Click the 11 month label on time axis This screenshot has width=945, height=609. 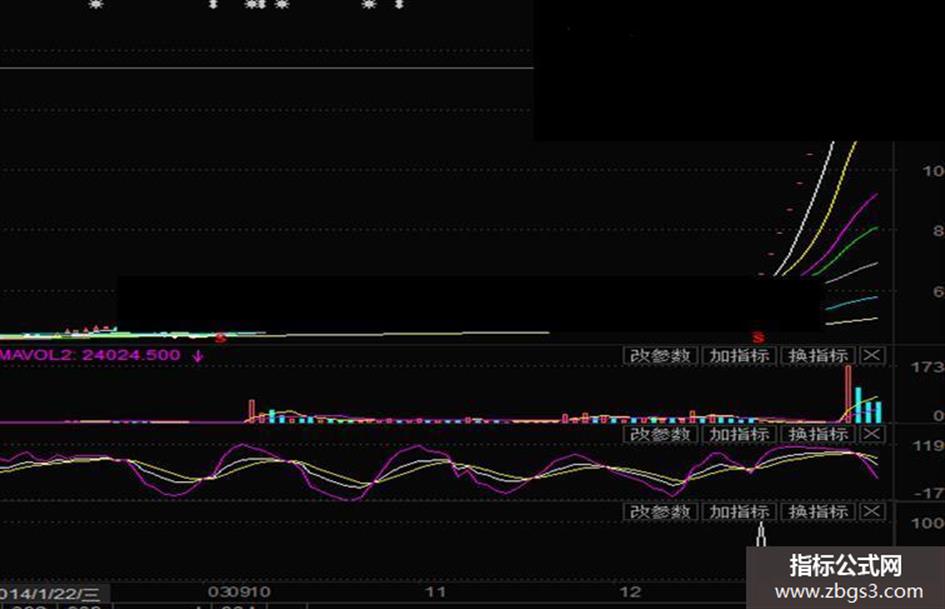coord(435,592)
